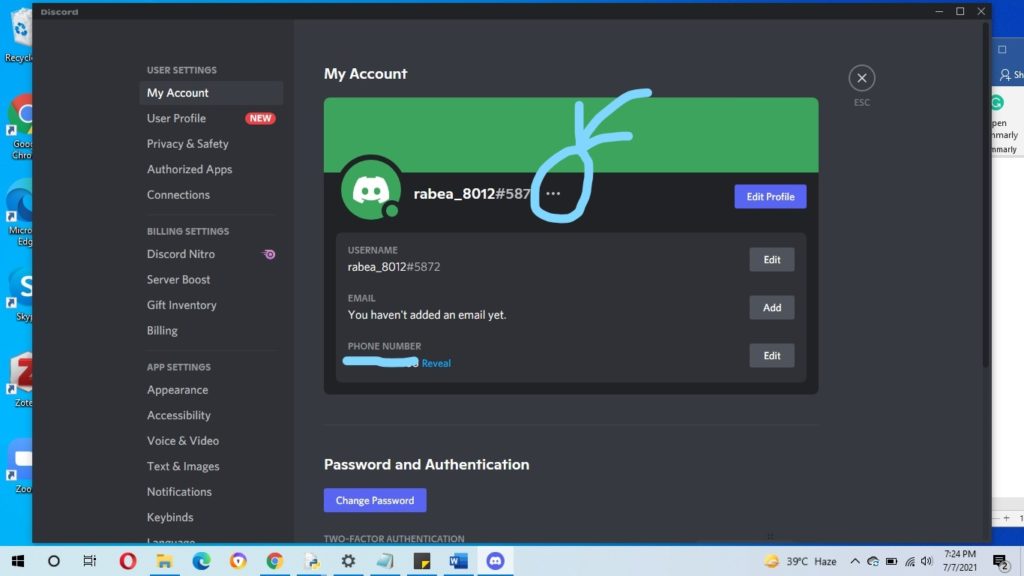The width and height of the screenshot is (1024, 576).
Task: Open Keybinds settings
Action: tap(211, 517)
